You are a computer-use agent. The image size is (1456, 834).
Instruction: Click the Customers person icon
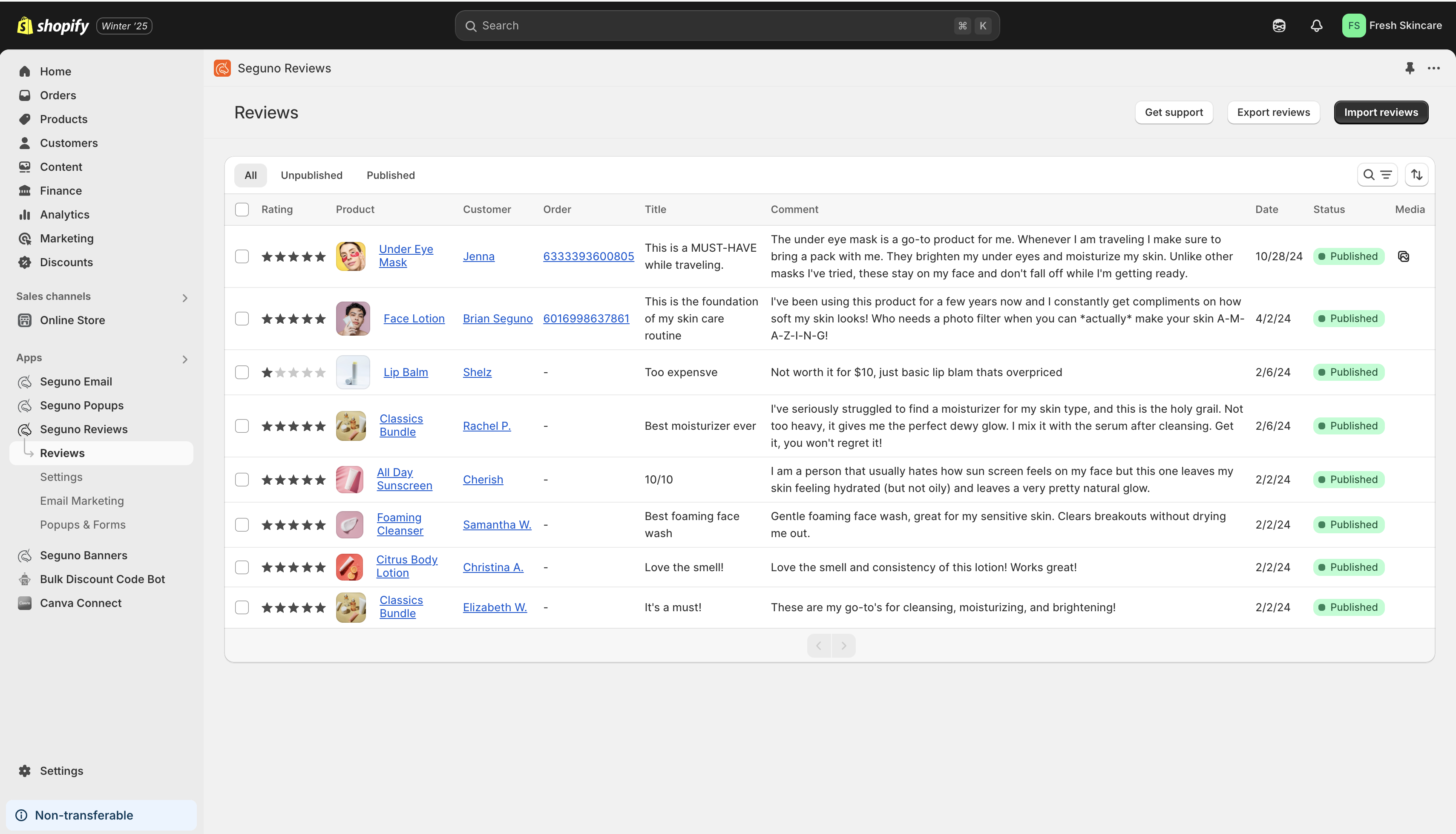[25, 143]
